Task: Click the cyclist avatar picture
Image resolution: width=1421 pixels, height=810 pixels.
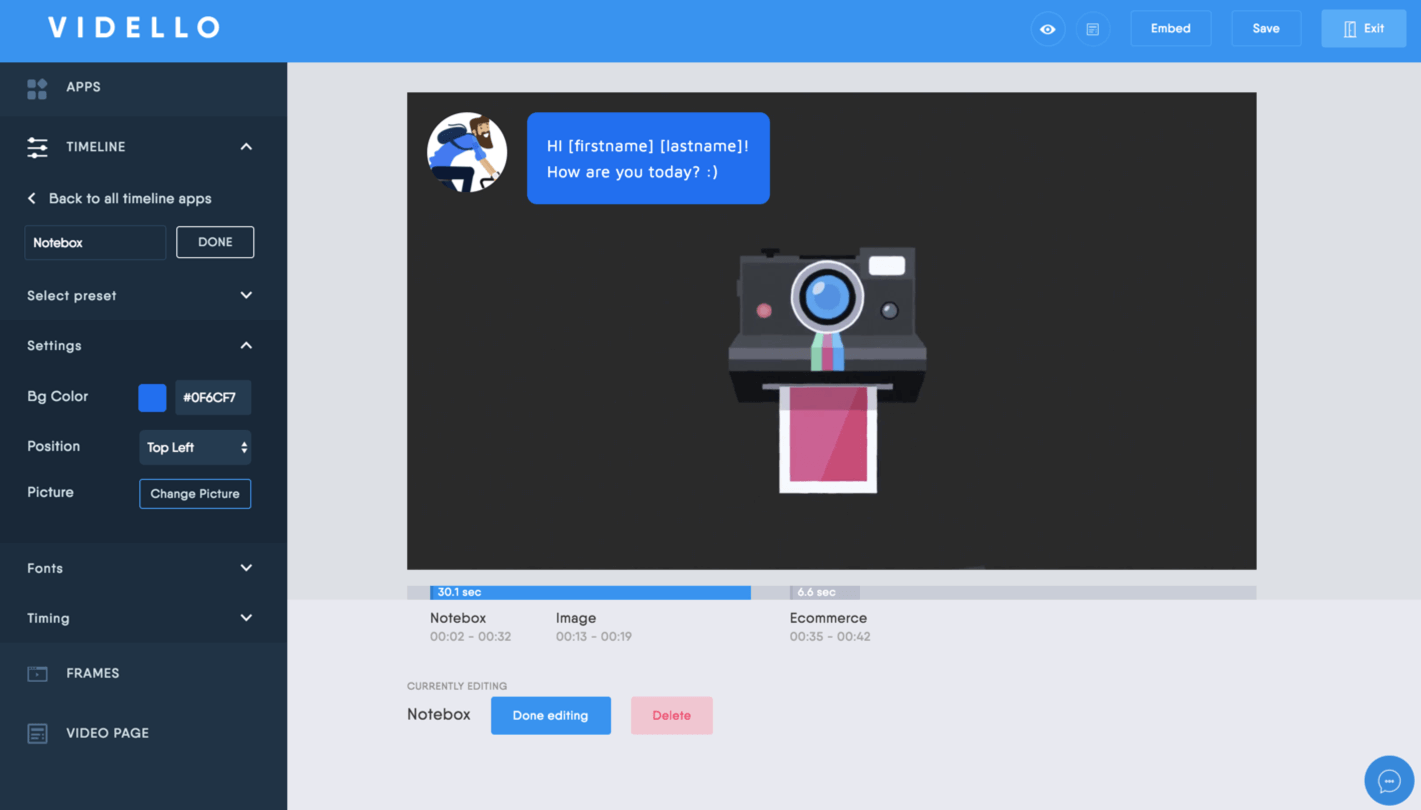Action: [x=467, y=152]
